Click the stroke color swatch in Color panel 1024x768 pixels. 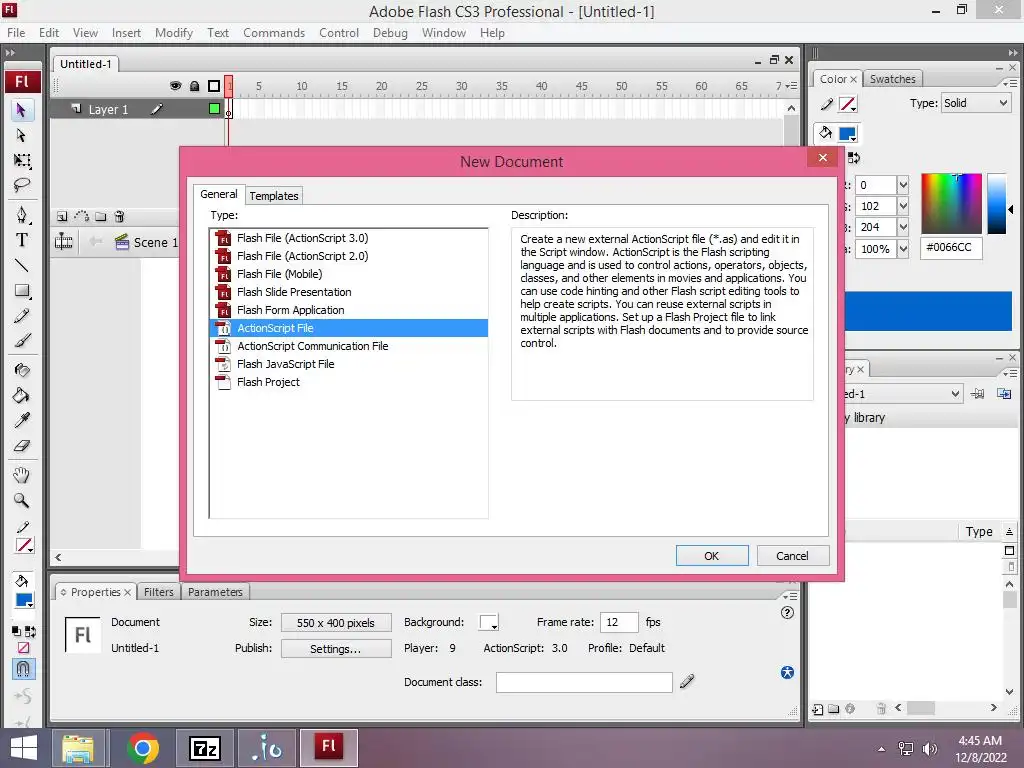(847, 104)
